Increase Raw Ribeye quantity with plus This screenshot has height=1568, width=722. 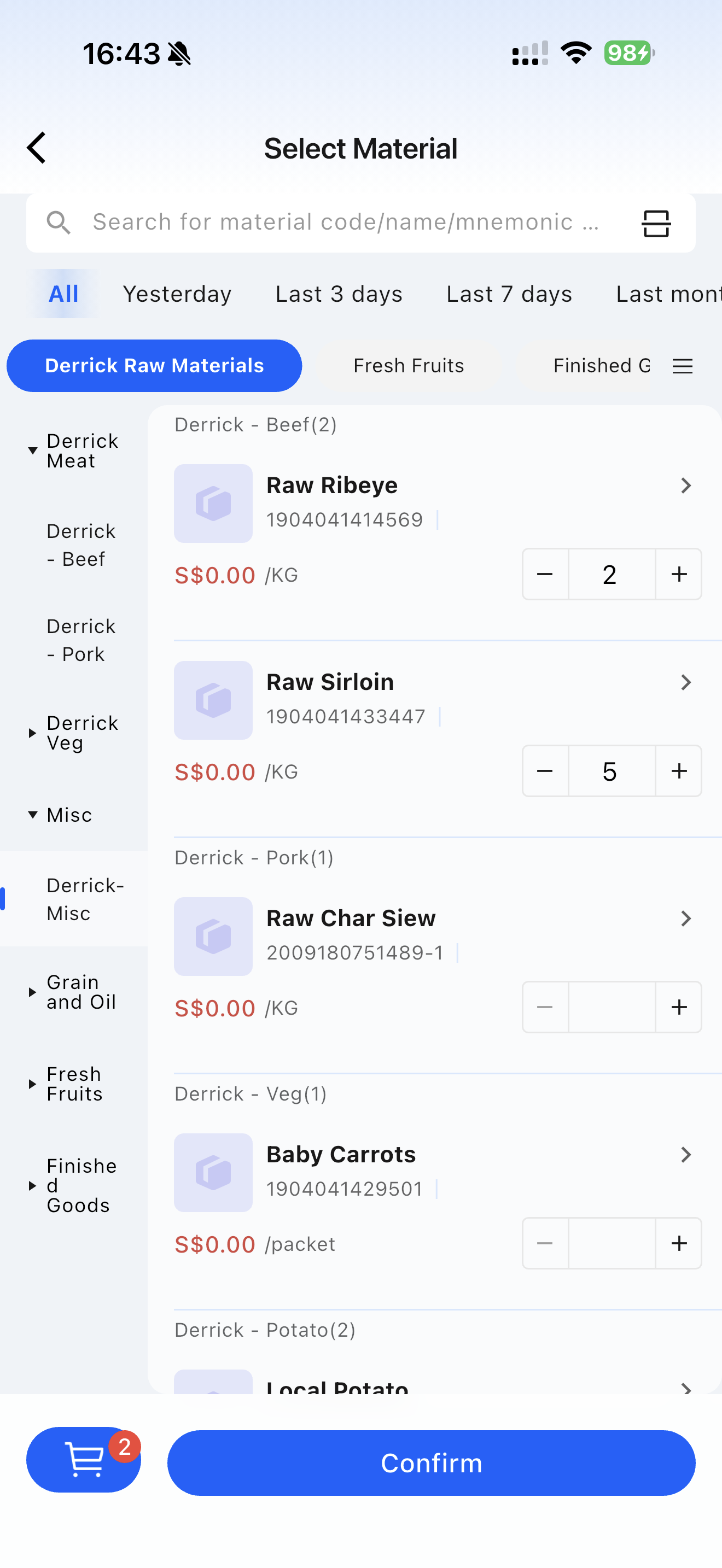(679, 574)
